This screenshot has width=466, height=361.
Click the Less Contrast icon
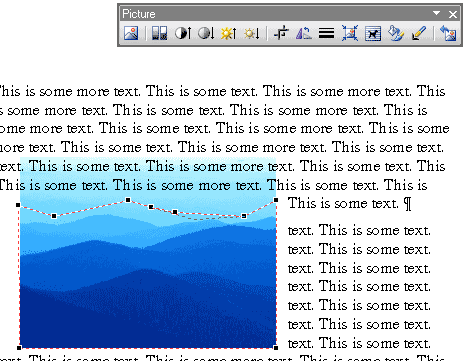(x=206, y=33)
